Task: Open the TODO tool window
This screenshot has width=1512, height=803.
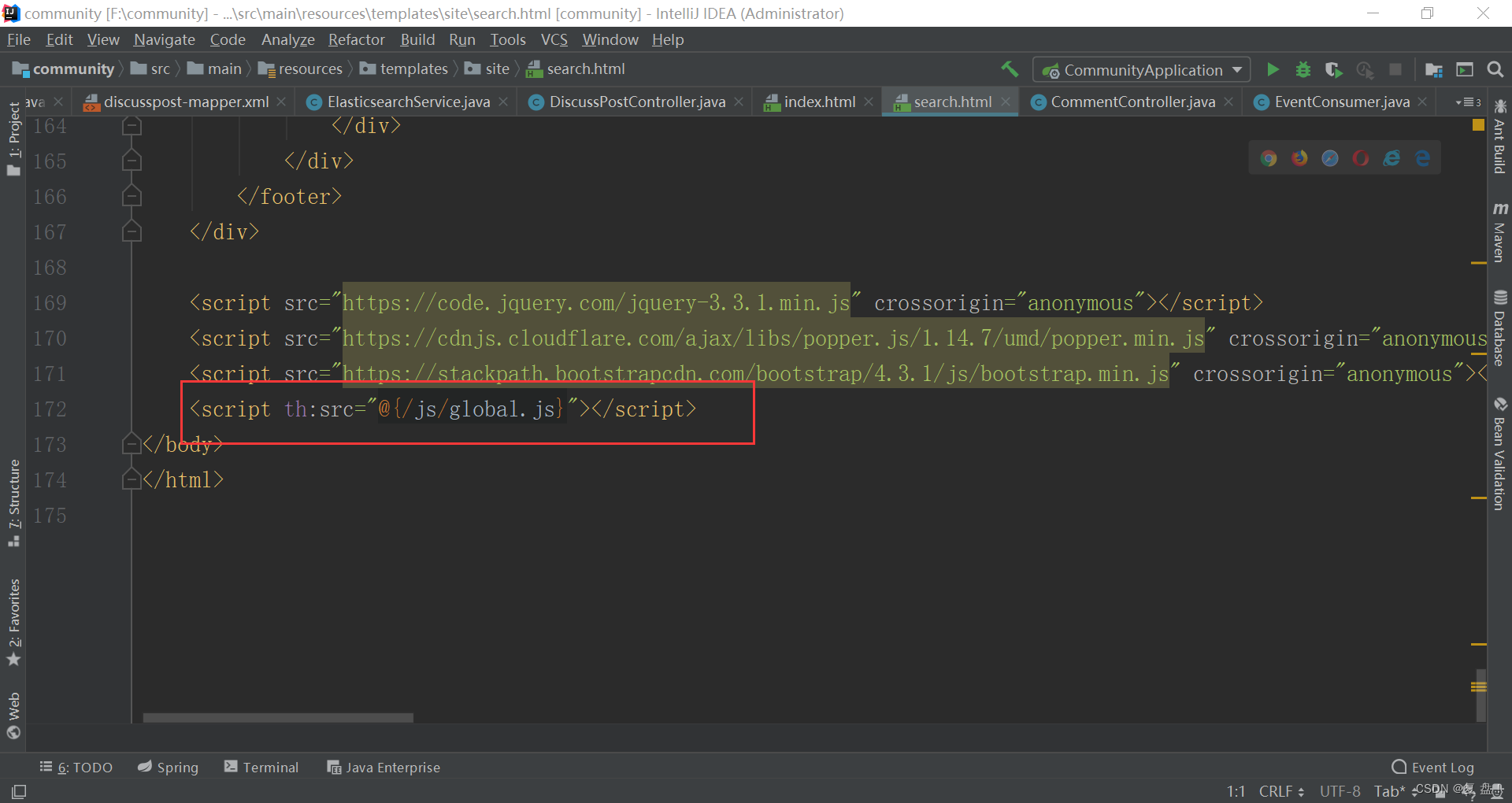Action: click(76, 768)
